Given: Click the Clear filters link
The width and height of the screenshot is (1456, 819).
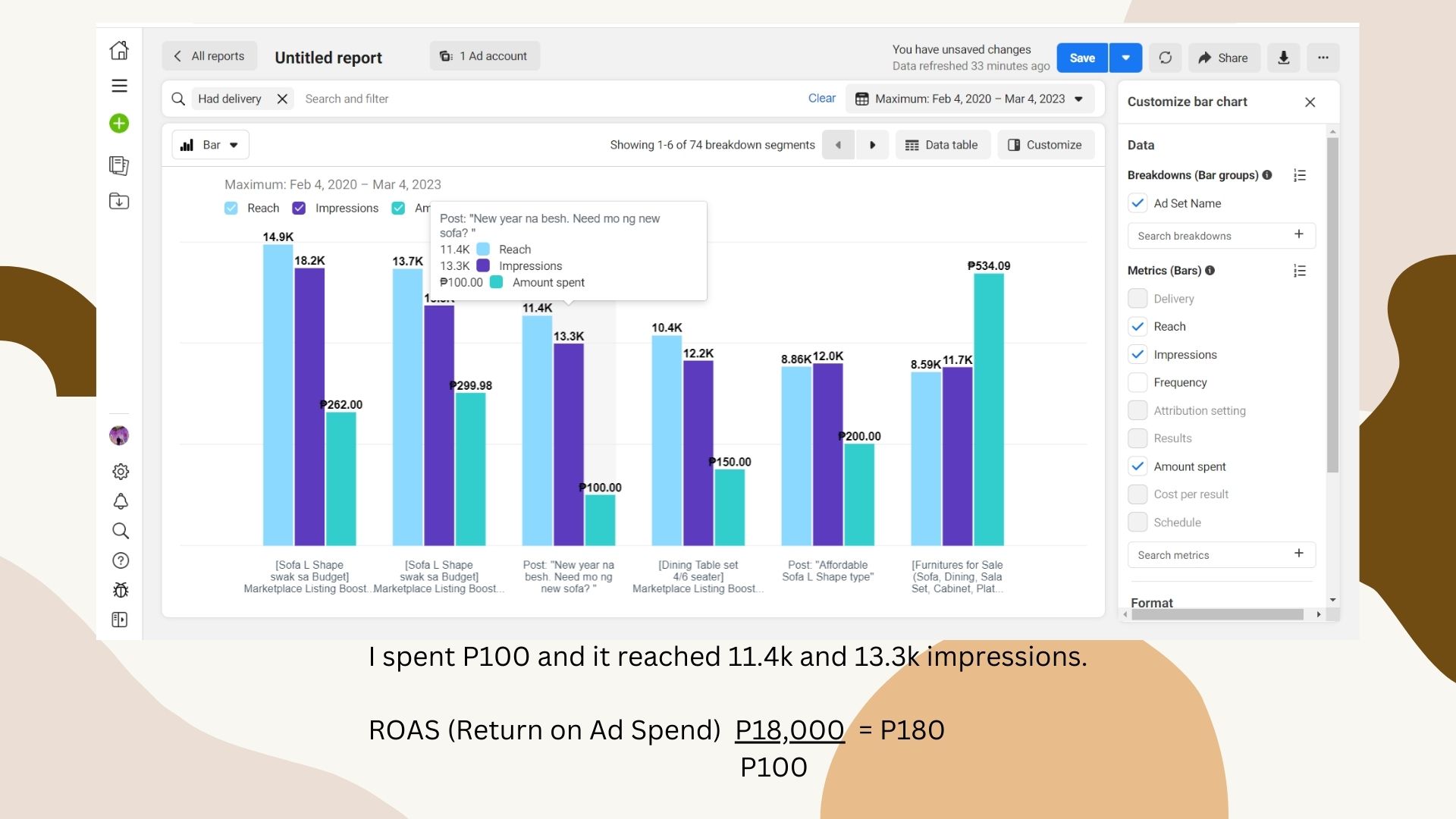Looking at the screenshot, I should [x=821, y=99].
